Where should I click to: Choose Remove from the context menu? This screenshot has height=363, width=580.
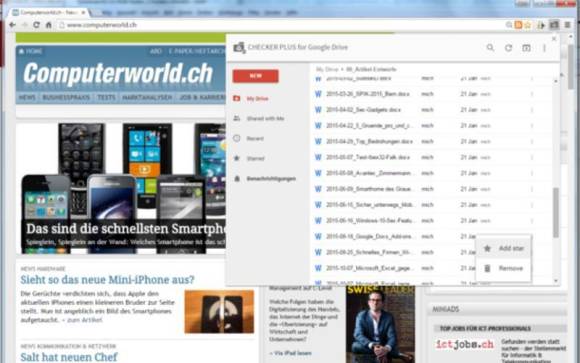(504, 268)
